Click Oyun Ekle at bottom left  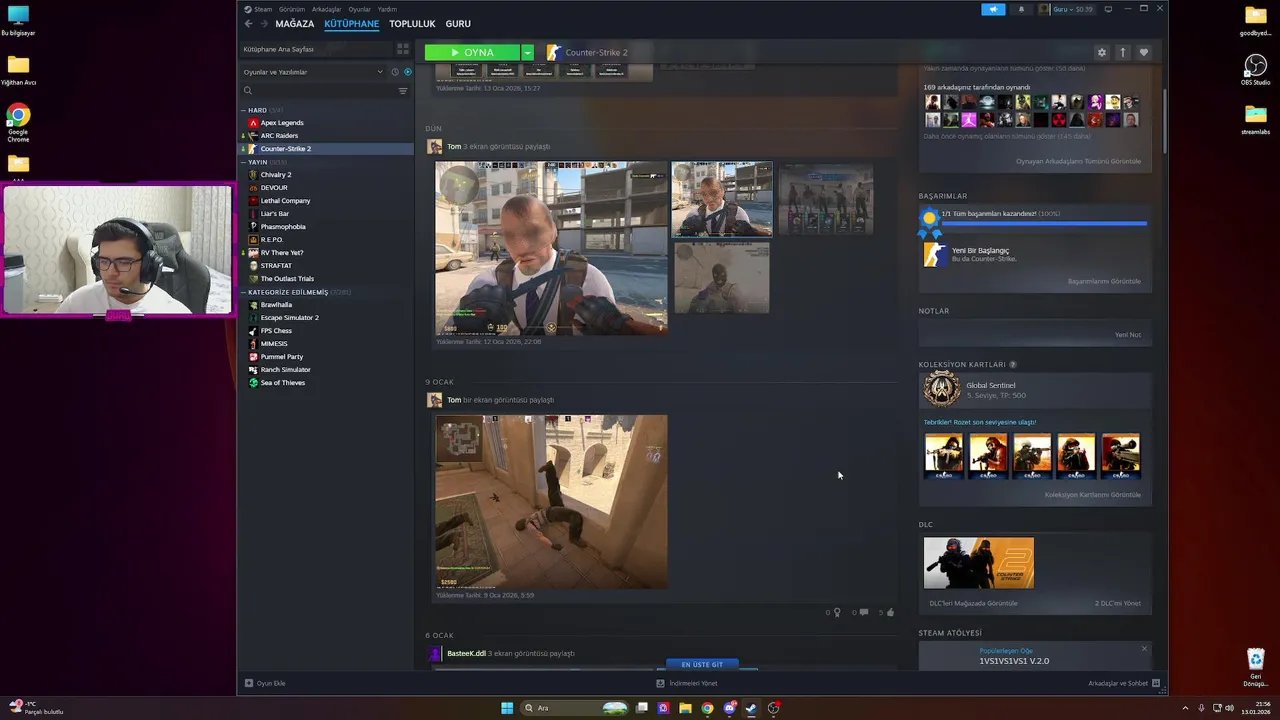tap(265, 683)
